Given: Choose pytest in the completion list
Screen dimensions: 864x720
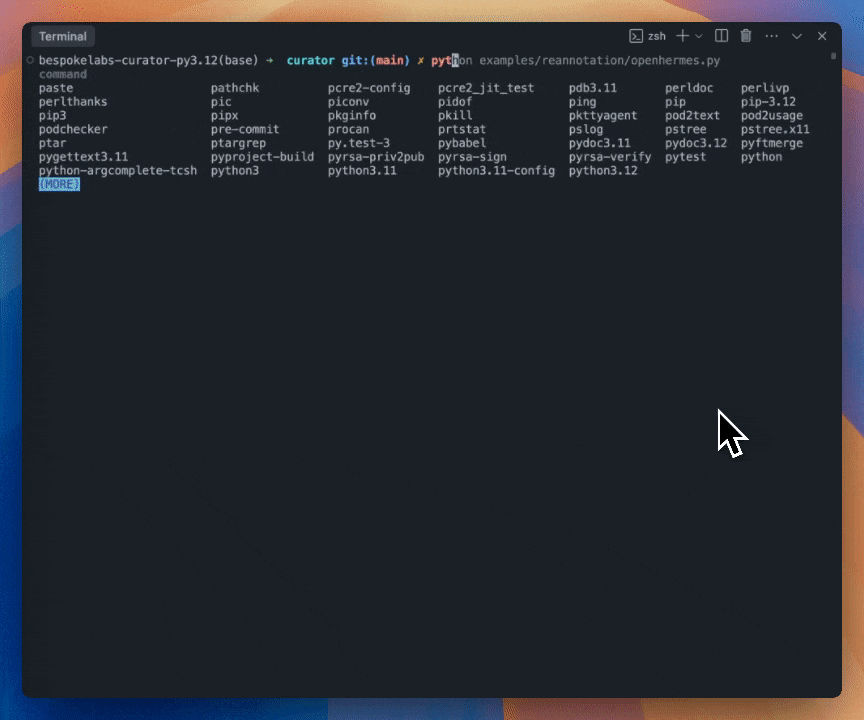Looking at the screenshot, I should coord(685,157).
